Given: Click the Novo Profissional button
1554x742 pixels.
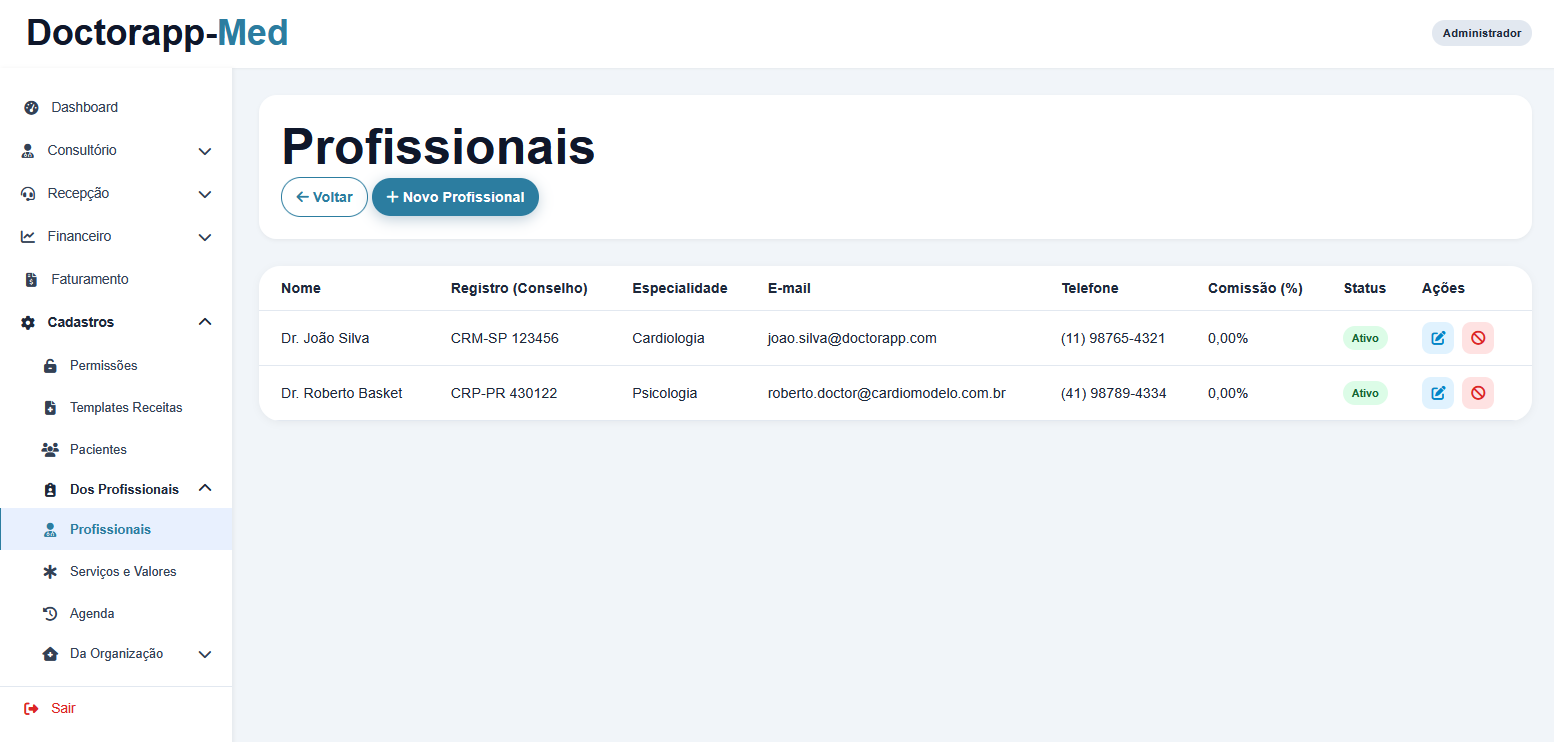Looking at the screenshot, I should [x=455, y=197].
